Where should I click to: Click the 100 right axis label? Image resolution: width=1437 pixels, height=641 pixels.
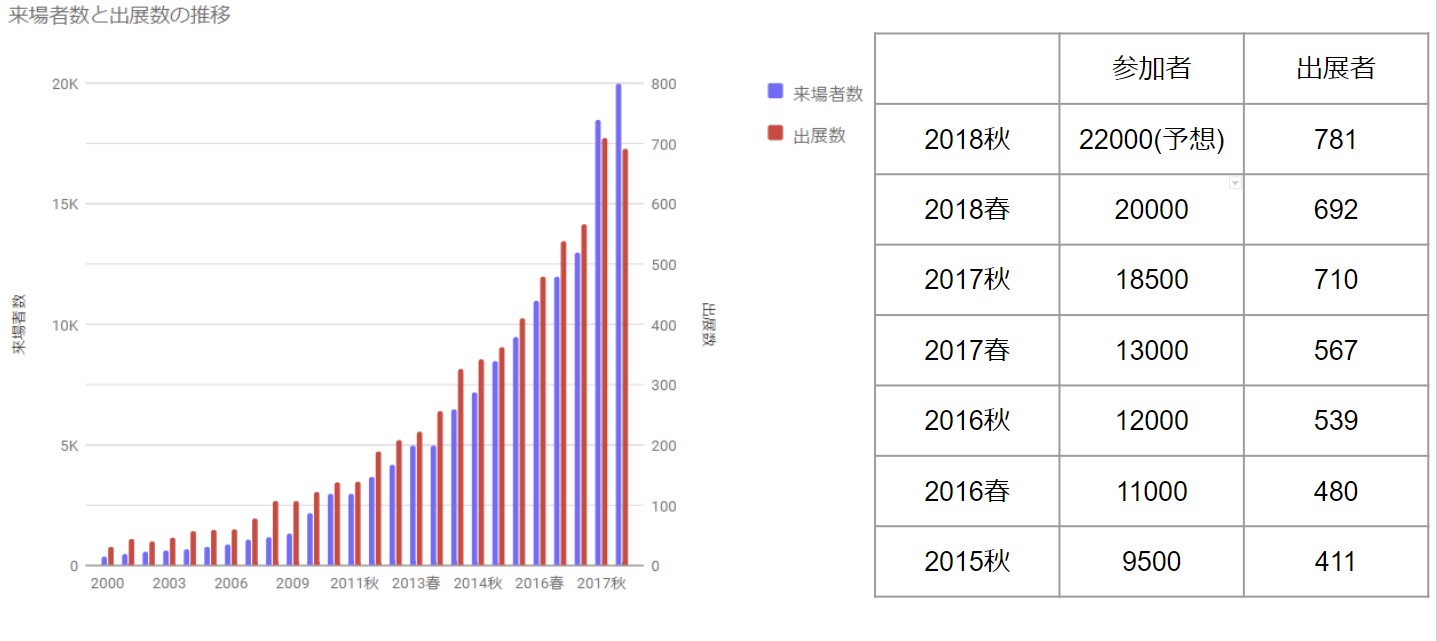pyautogui.click(x=663, y=506)
